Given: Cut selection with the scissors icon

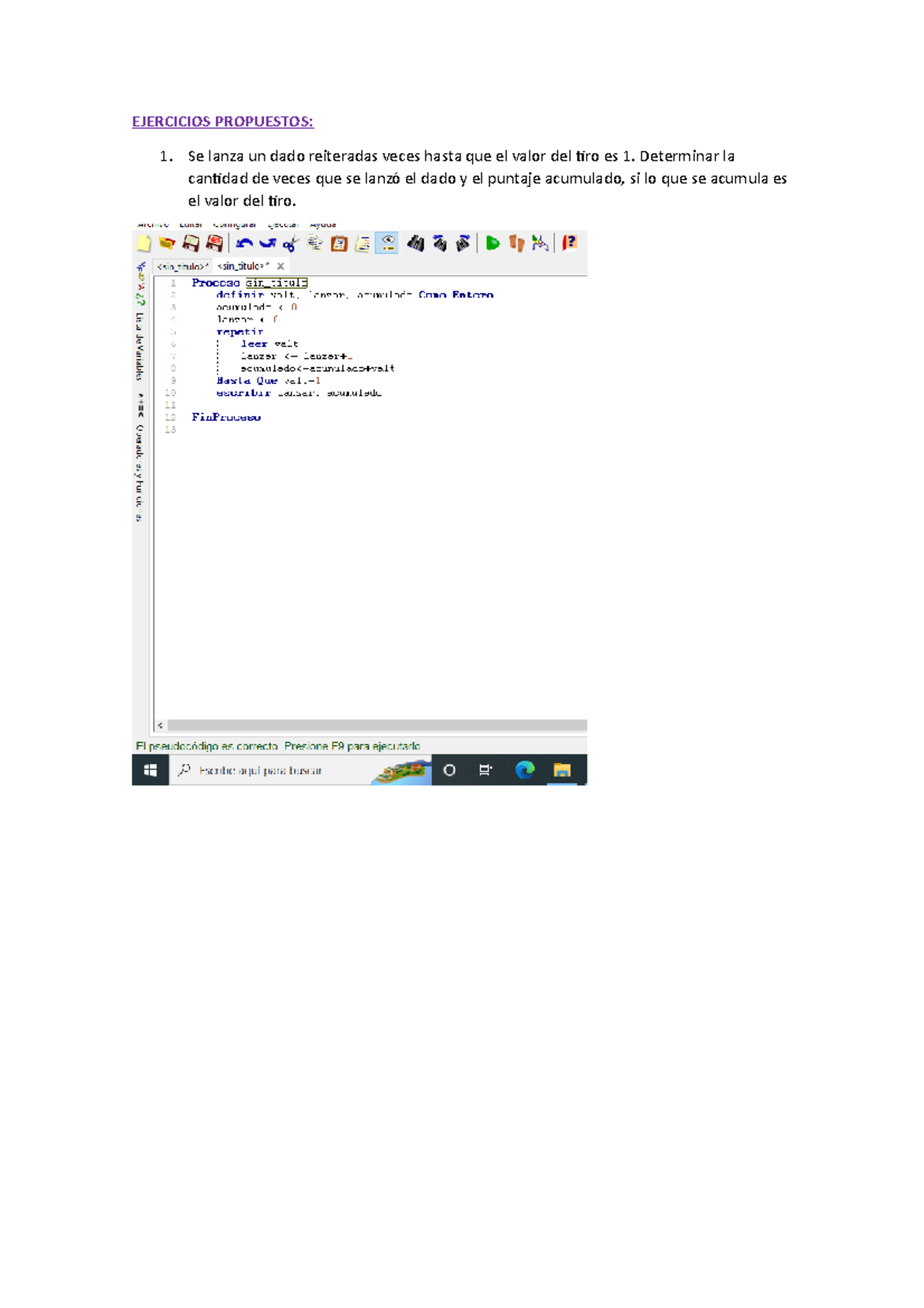Looking at the screenshot, I should [x=290, y=244].
